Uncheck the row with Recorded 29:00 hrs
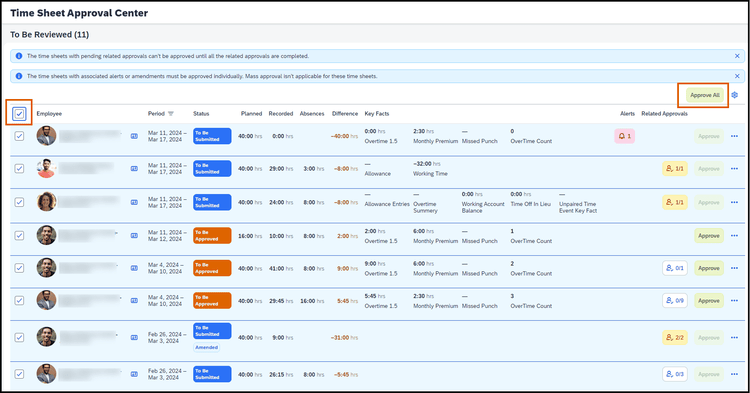The image size is (750, 393). pyautogui.click(x=19, y=169)
